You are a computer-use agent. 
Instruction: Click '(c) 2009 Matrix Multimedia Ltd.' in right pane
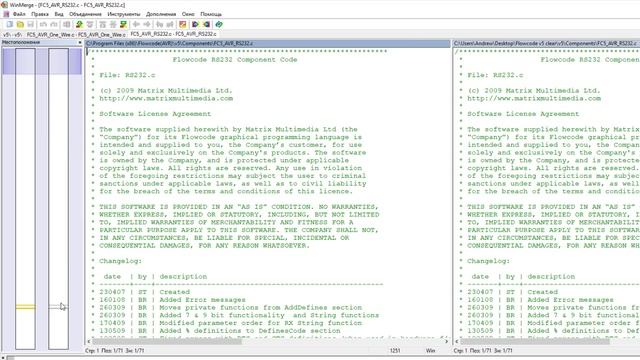[x=534, y=91]
